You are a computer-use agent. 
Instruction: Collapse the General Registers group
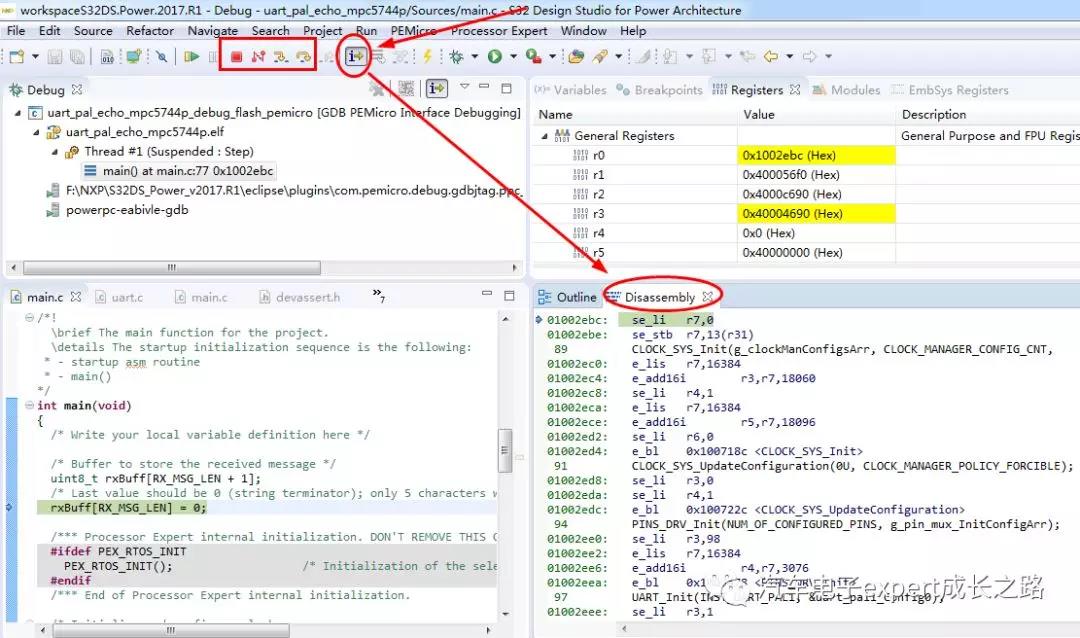coord(545,136)
